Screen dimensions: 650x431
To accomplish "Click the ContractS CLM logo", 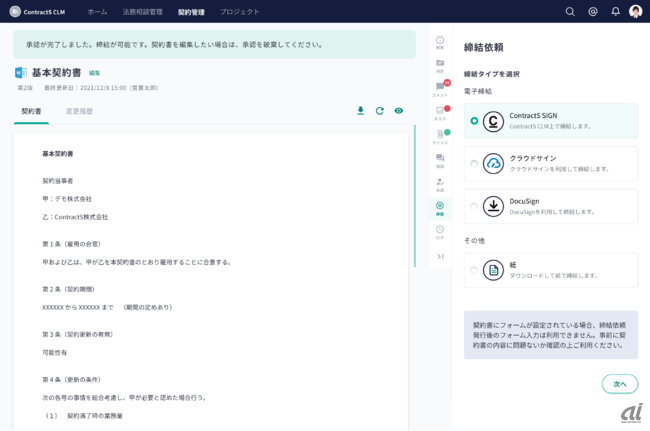I will coord(37,12).
